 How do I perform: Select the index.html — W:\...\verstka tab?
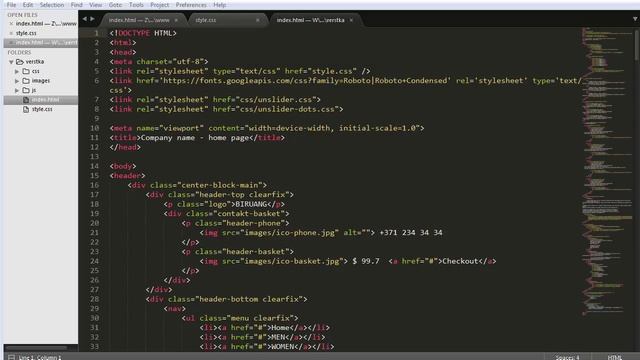tap(311, 20)
